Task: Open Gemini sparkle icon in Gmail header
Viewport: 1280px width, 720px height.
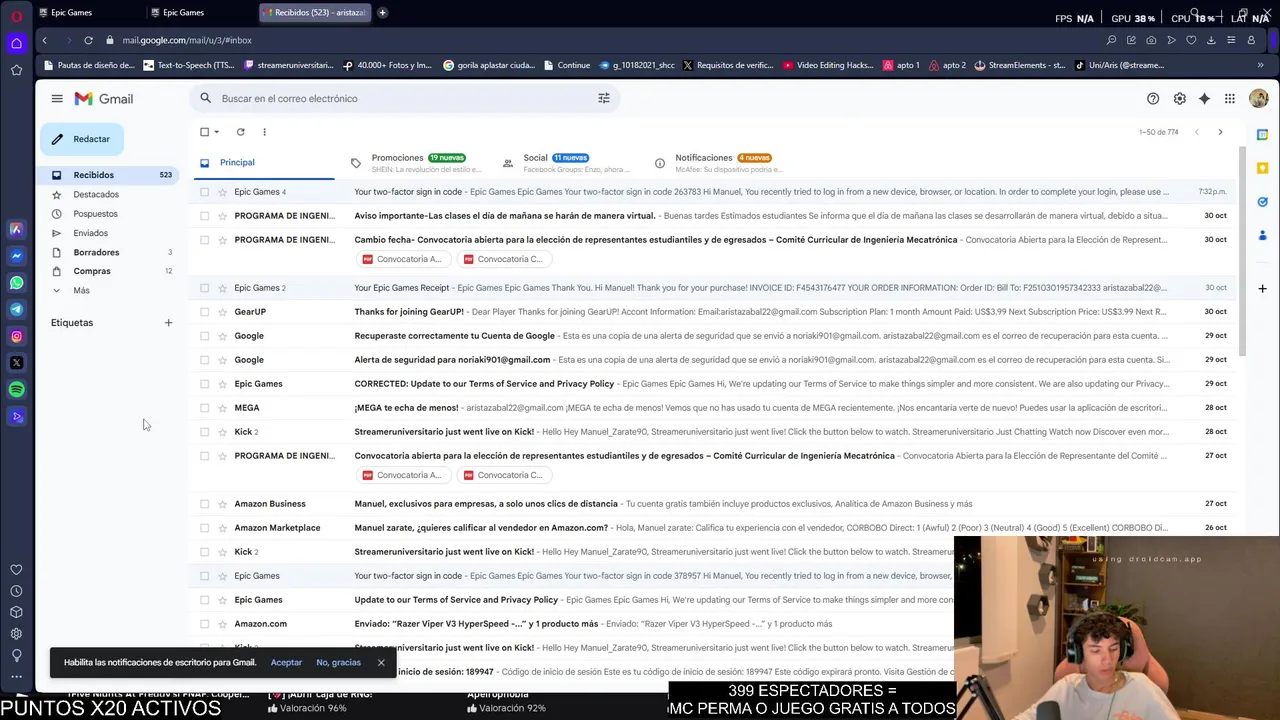Action: [1204, 98]
